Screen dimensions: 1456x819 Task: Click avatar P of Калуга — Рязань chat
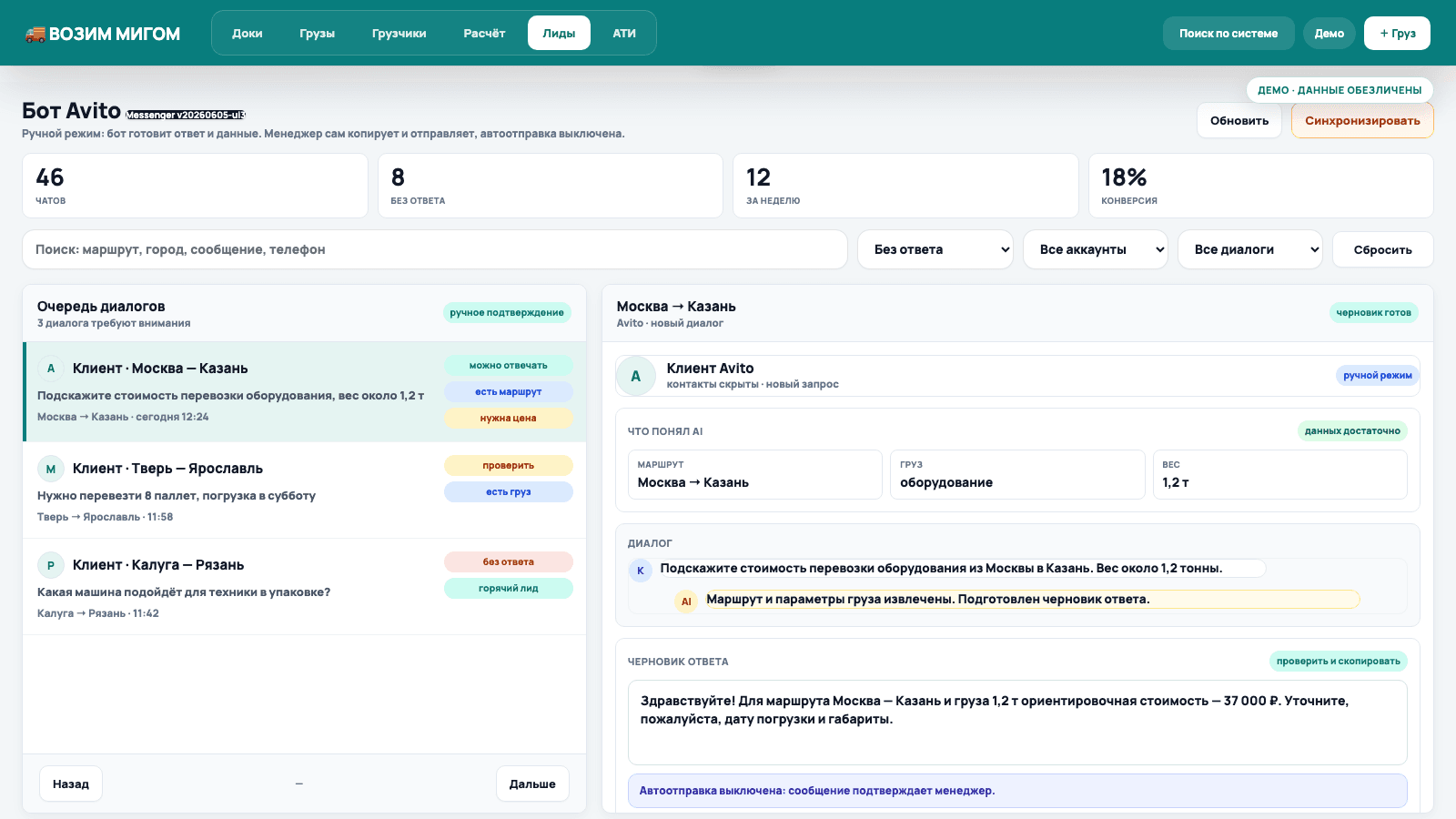(x=51, y=565)
